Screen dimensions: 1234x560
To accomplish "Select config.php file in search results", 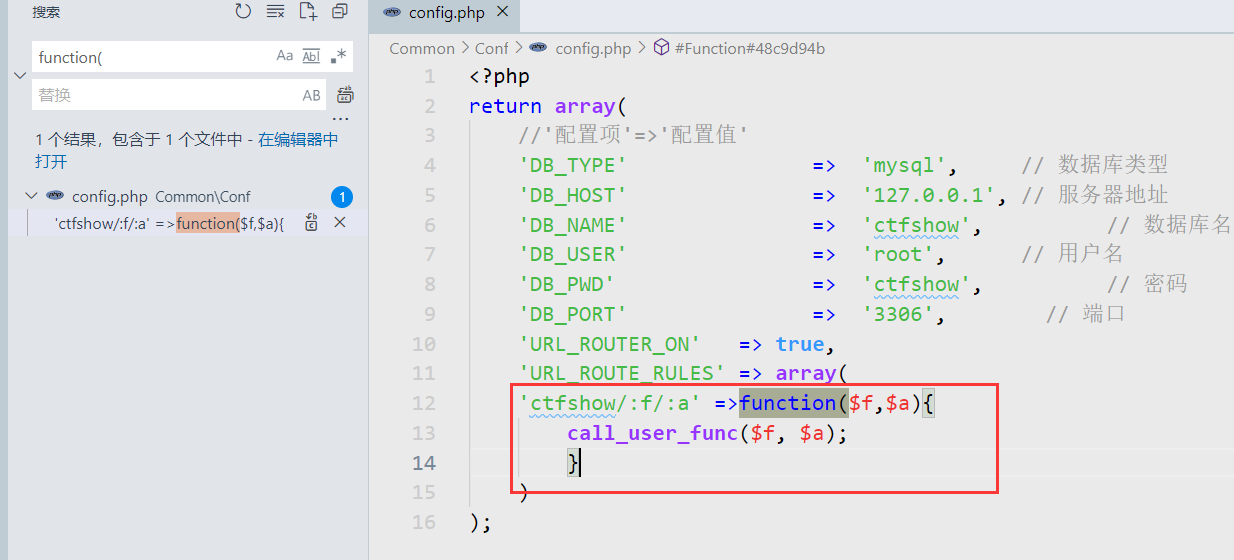I will [x=109, y=196].
